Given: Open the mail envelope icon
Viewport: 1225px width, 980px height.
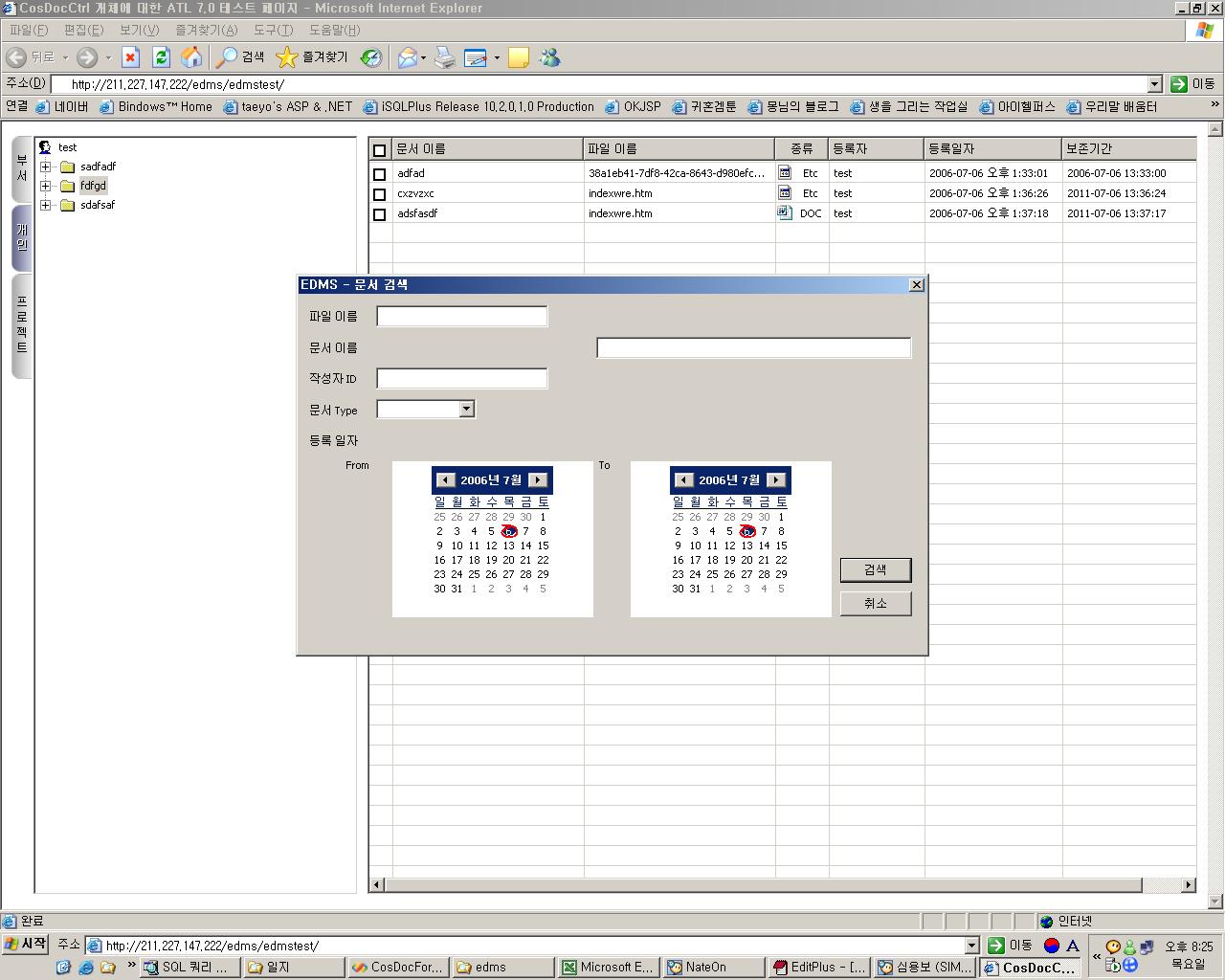Looking at the screenshot, I should coord(406,57).
